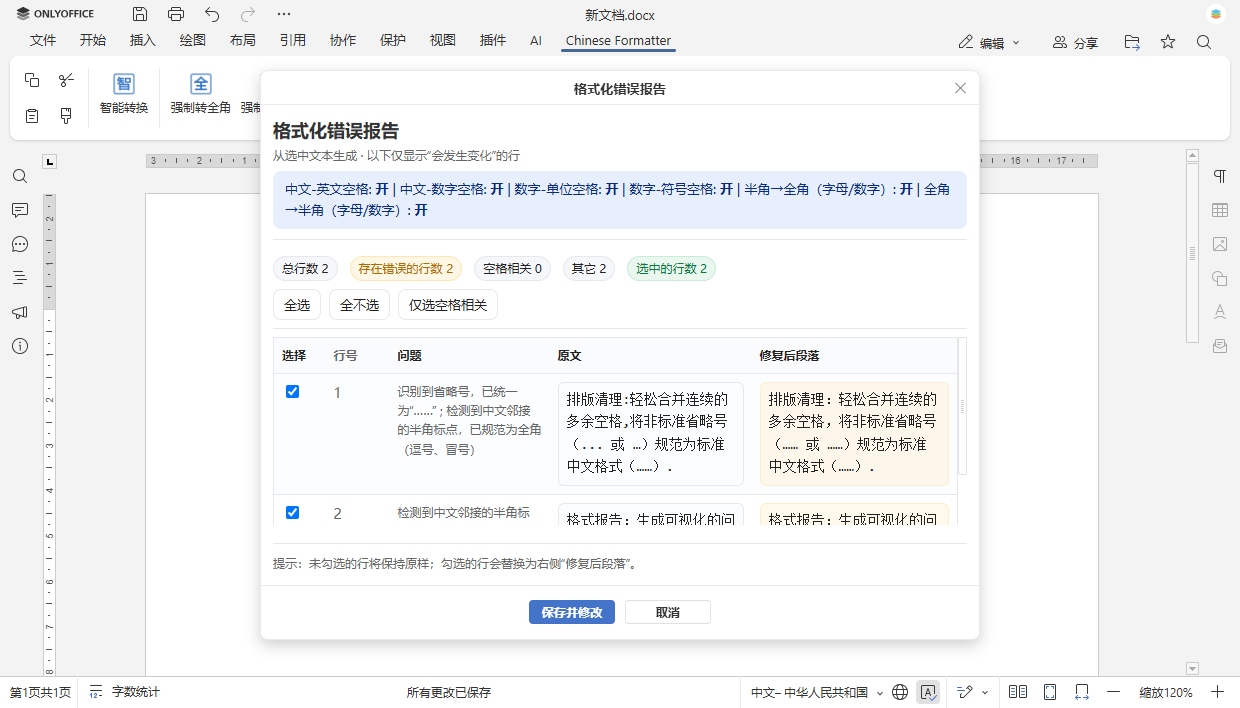The height and width of the screenshot is (708, 1240).
Task: Click 全不选 button
Action: (x=359, y=305)
